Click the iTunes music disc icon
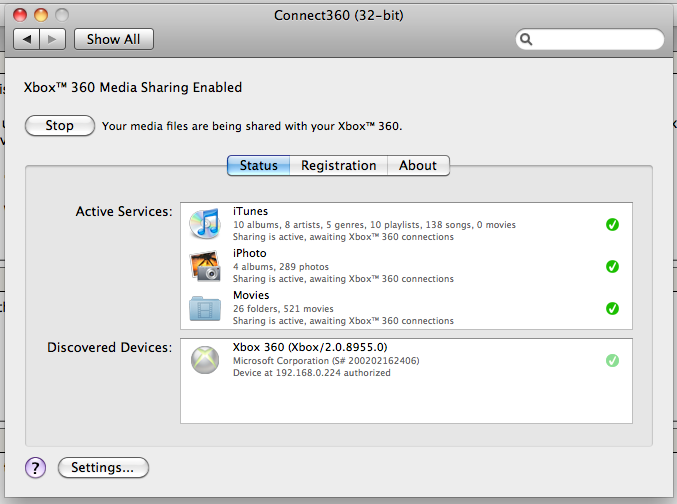677x504 pixels. [x=205, y=224]
